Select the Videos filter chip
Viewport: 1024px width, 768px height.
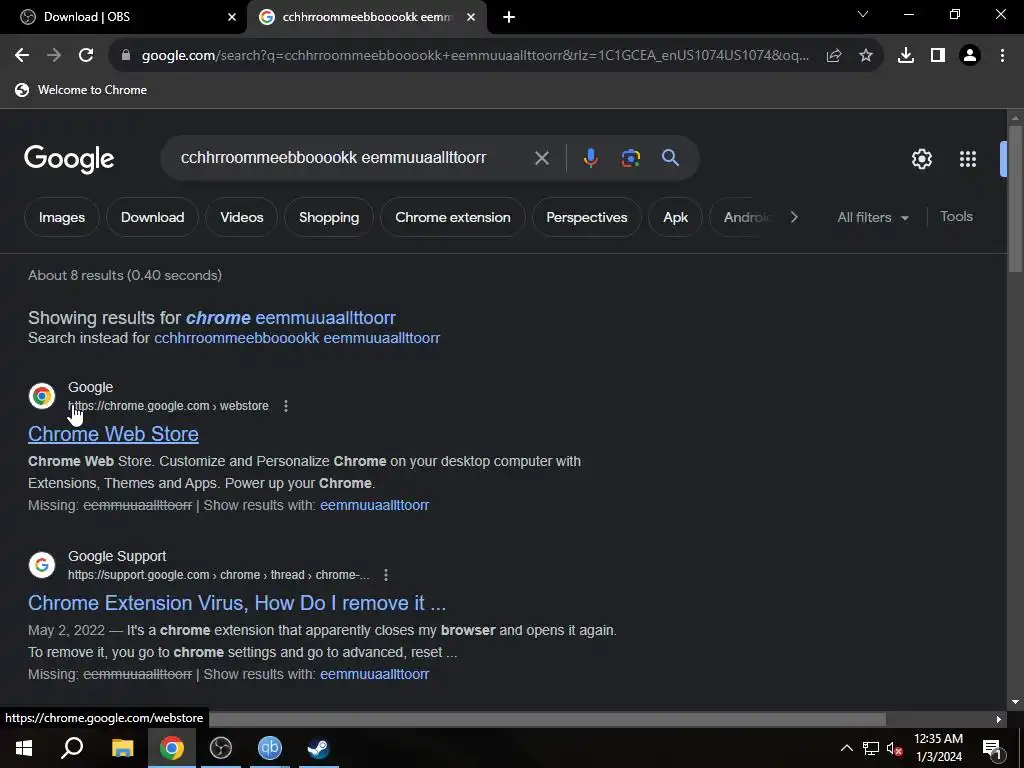pyautogui.click(x=242, y=217)
